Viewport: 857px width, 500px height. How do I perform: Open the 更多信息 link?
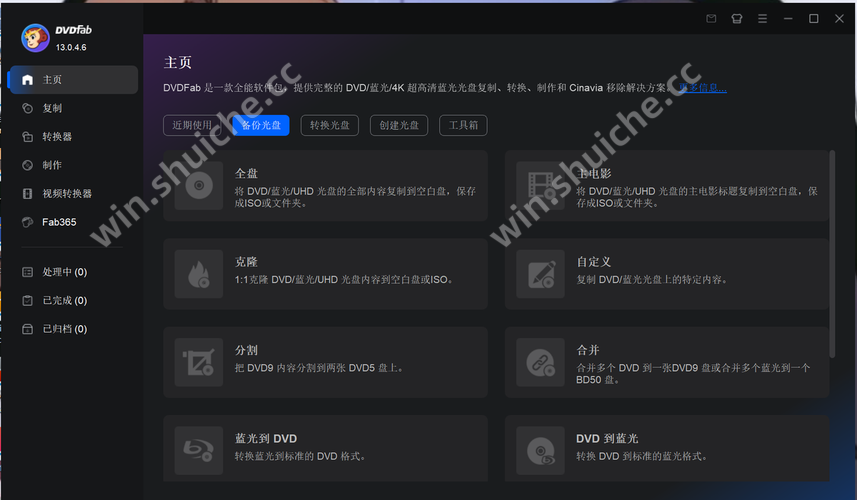point(703,87)
